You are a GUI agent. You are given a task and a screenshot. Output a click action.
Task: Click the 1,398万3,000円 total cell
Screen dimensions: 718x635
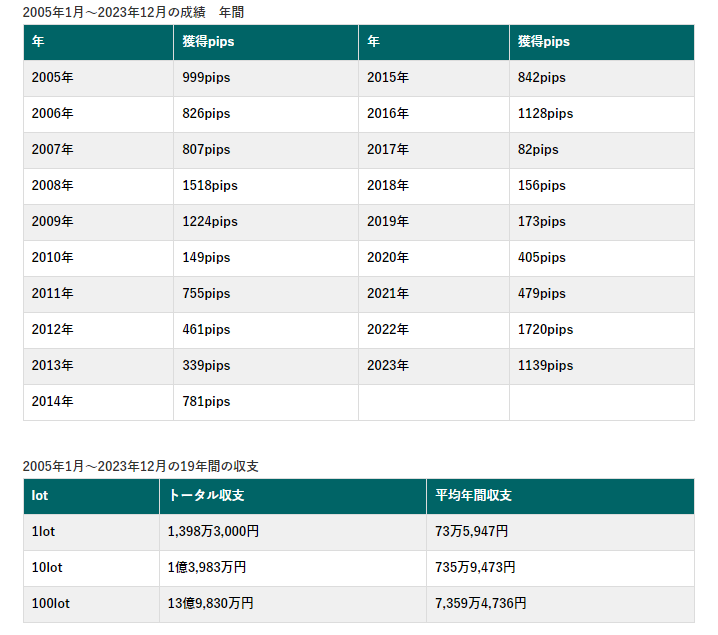[214, 532]
